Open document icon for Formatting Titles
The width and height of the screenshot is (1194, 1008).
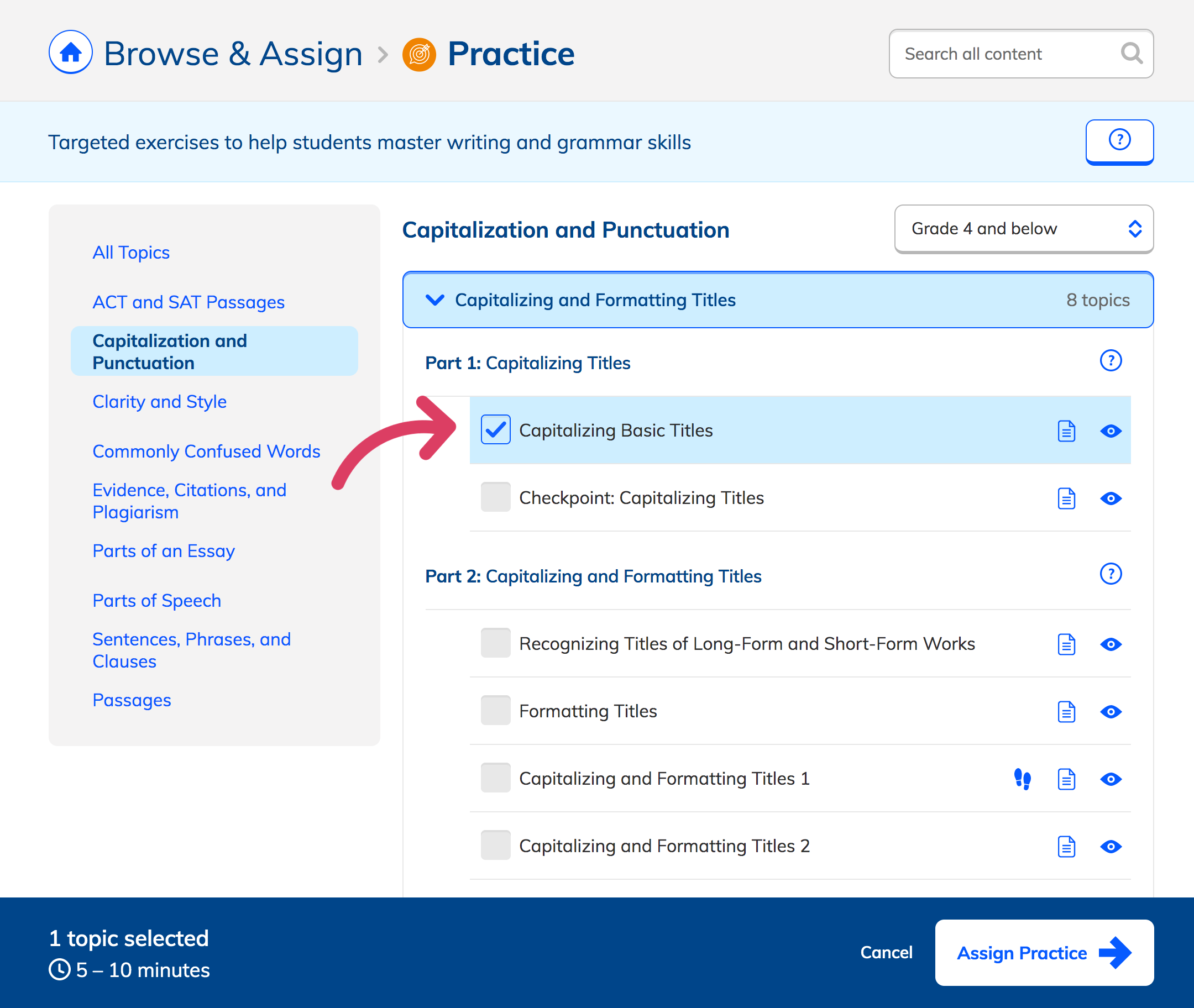tap(1066, 711)
